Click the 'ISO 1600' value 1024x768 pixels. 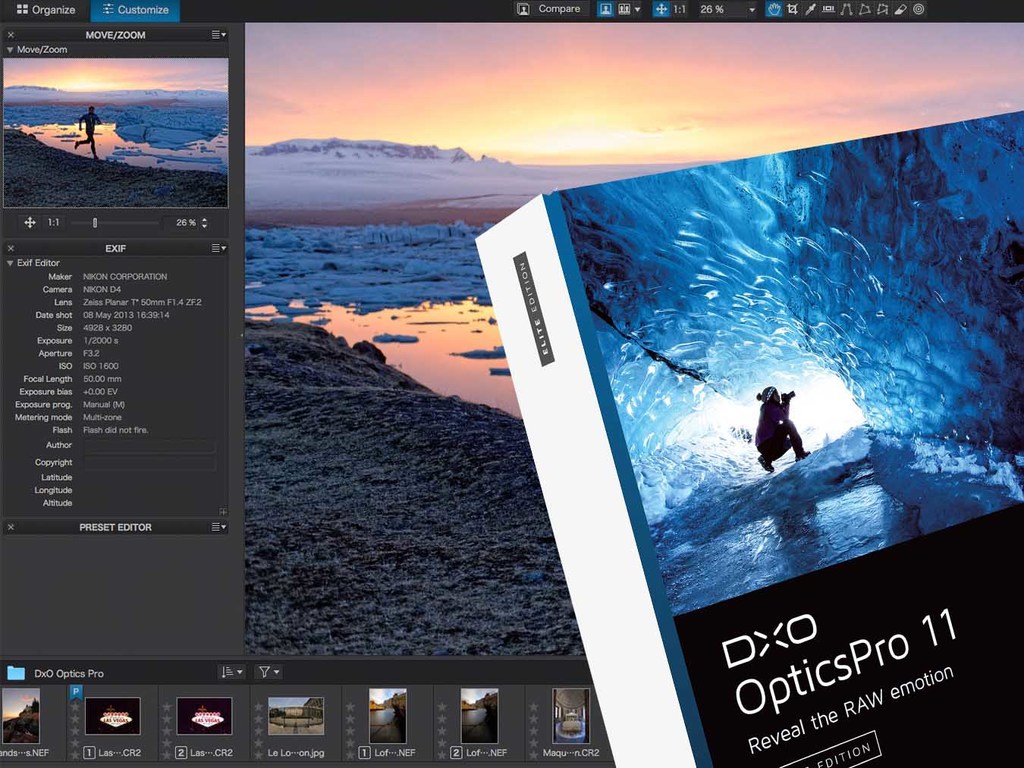(x=101, y=366)
